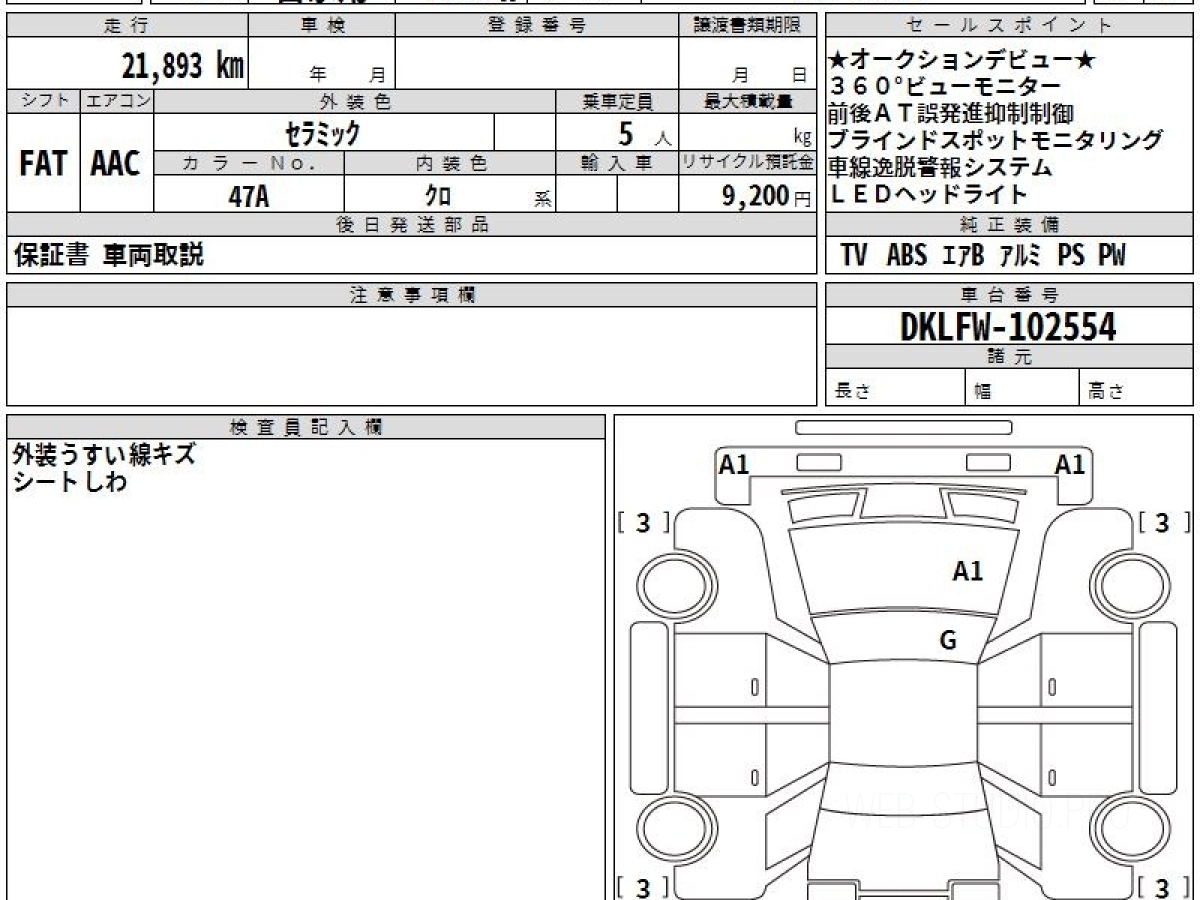Screen dimensions: 1200x900
Task: Select the interior color クロ
Action: pyautogui.click(x=438, y=196)
